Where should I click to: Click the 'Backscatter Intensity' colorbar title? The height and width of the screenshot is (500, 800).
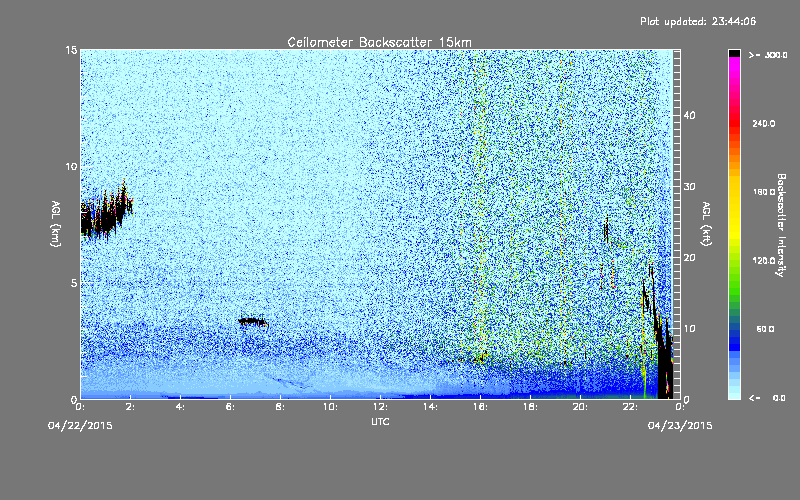781,225
